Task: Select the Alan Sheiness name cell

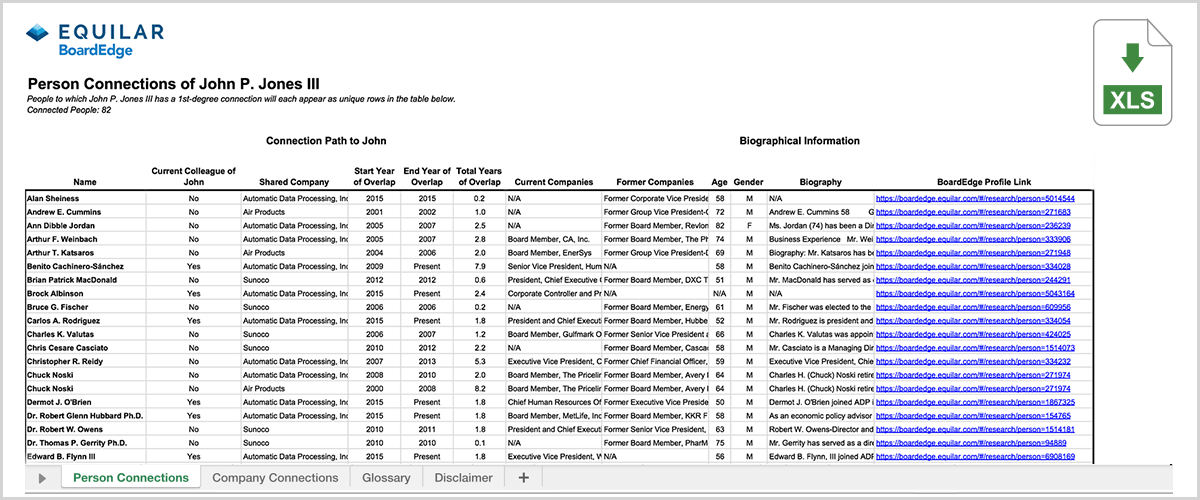Action: click(x=85, y=199)
